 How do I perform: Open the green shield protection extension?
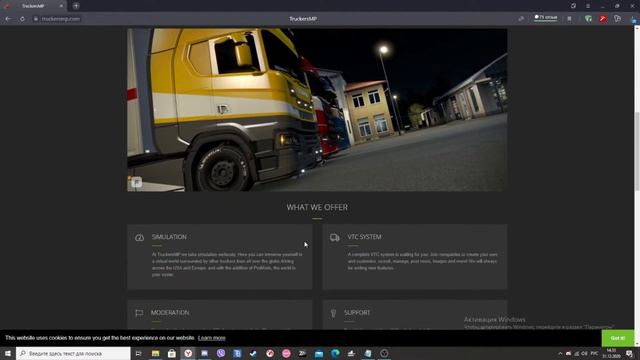(588, 19)
